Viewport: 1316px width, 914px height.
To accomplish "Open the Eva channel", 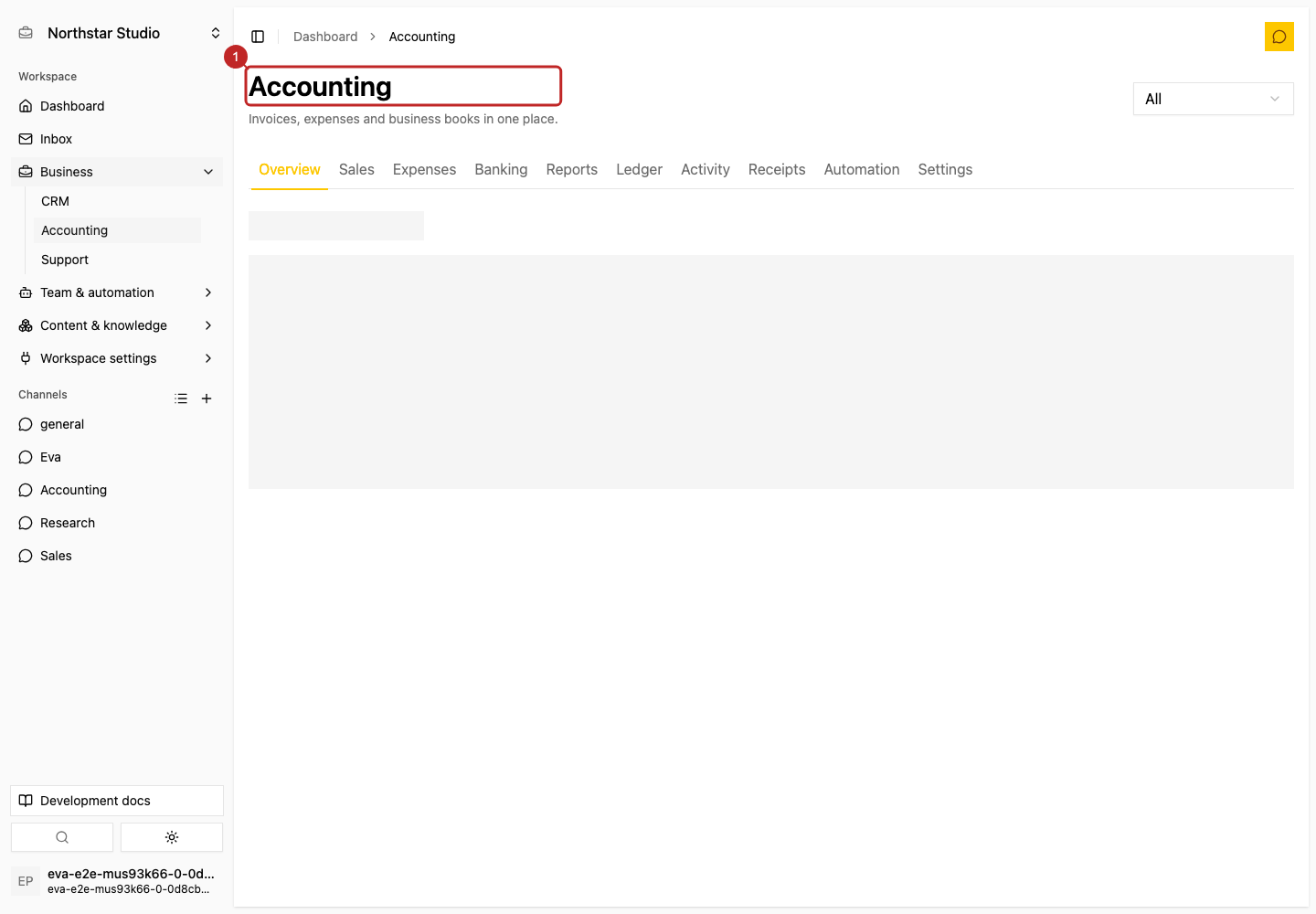I will pos(117,457).
